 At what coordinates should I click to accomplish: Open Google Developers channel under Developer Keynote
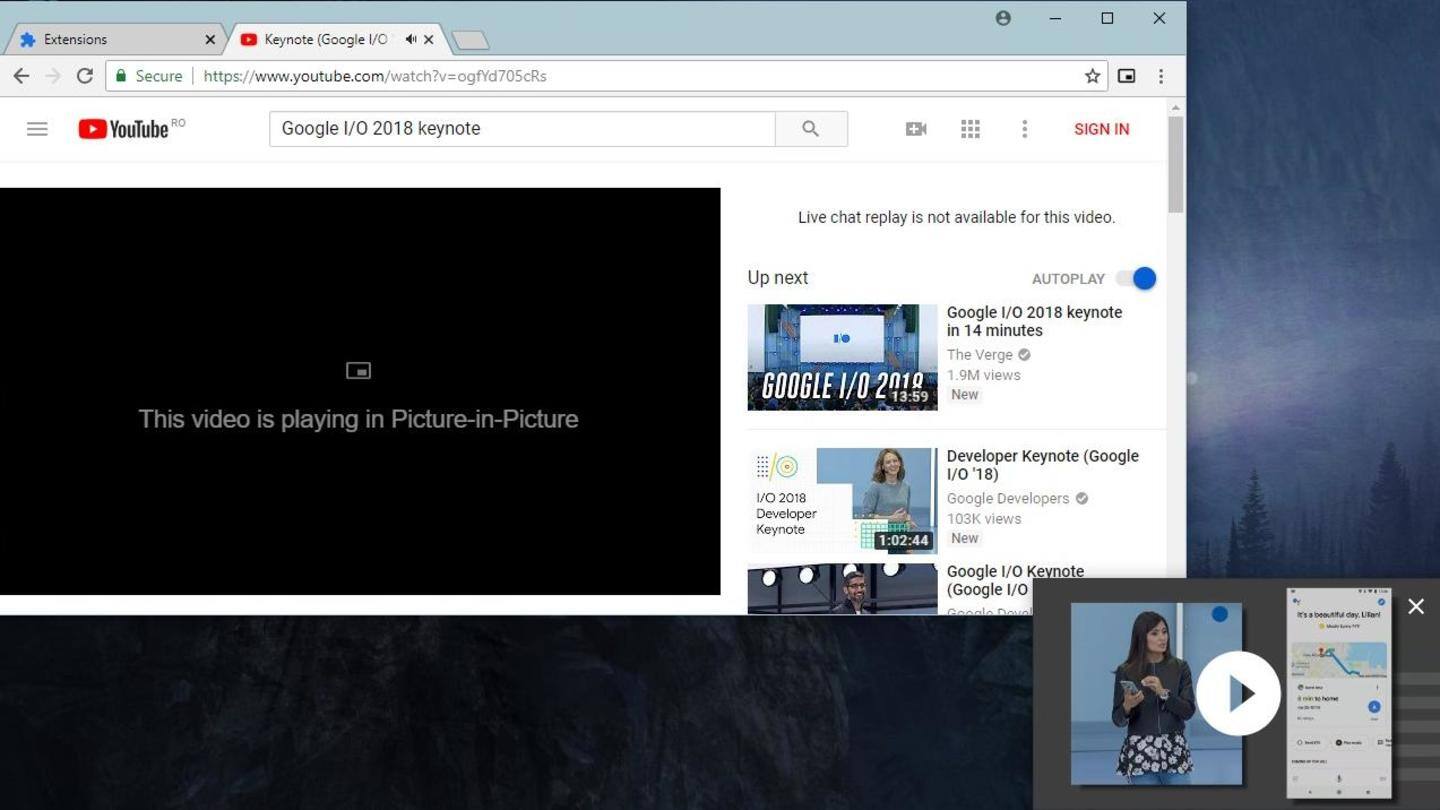coord(1008,498)
